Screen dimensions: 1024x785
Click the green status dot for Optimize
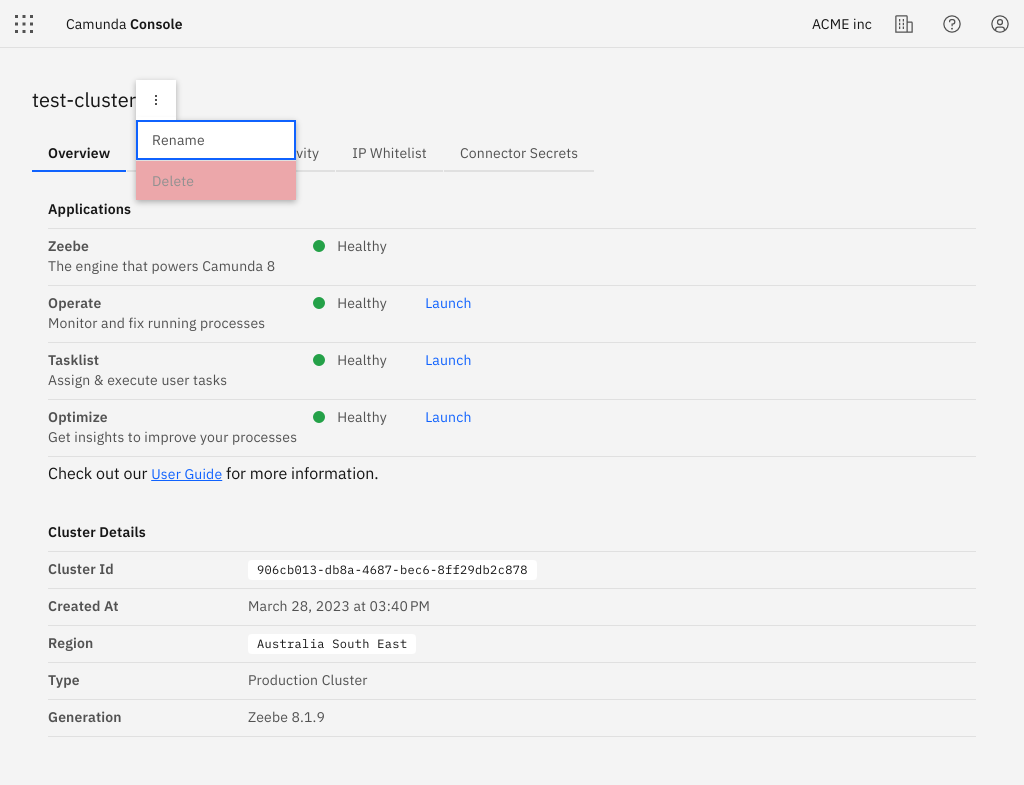click(319, 417)
